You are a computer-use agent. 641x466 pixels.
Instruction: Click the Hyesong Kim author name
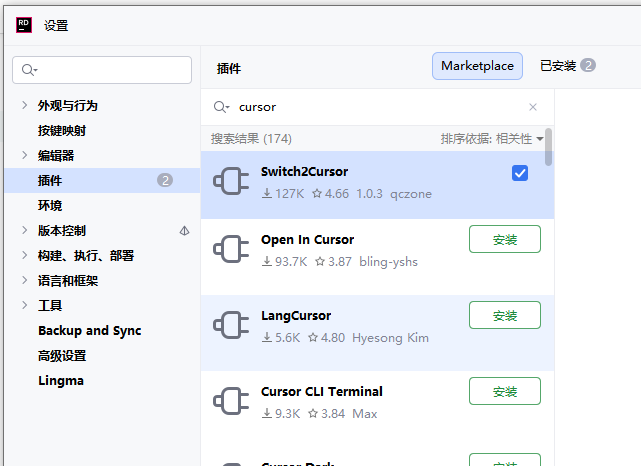coord(390,338)
